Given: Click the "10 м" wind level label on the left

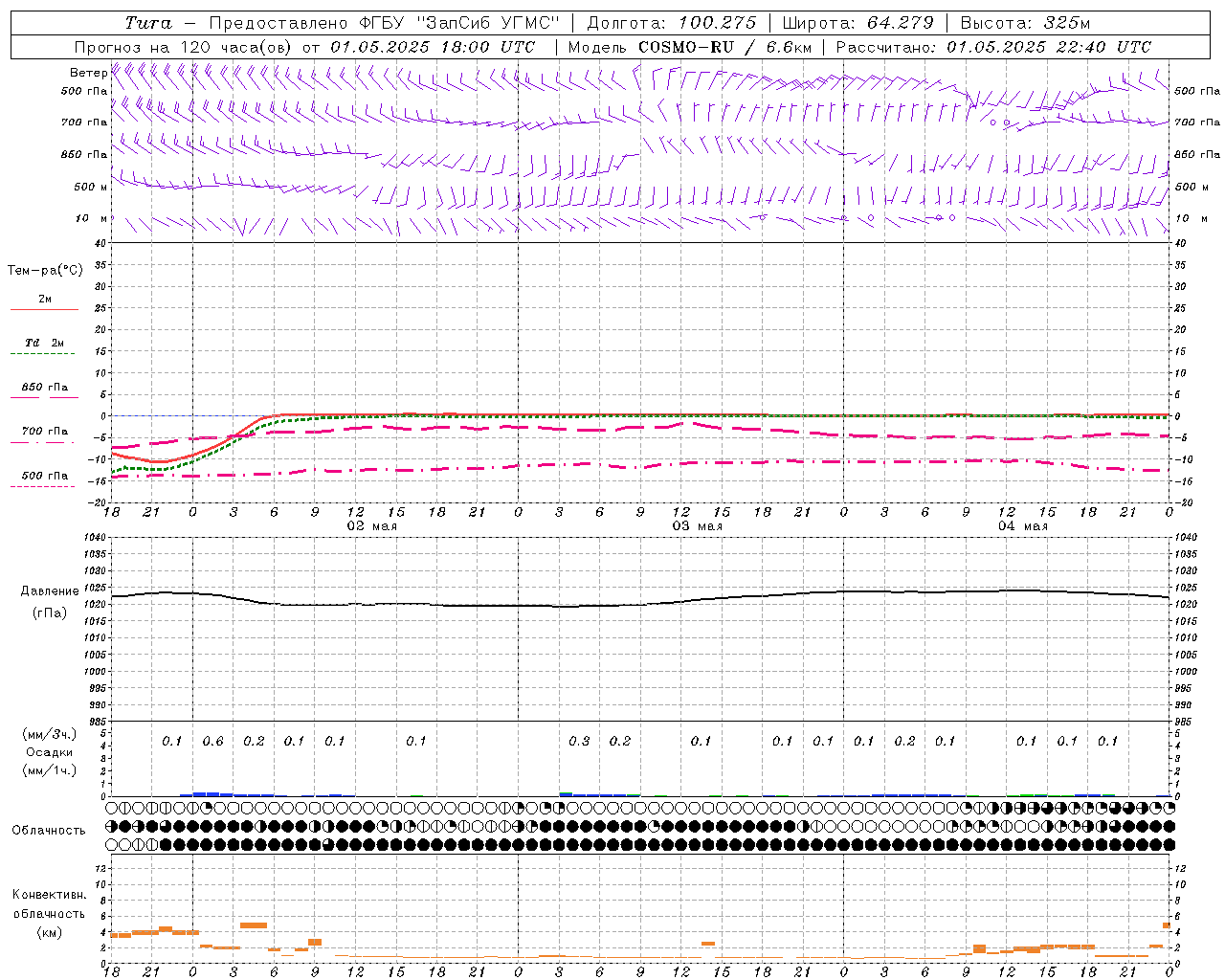Looking at the screenshot, I should 92,218.
